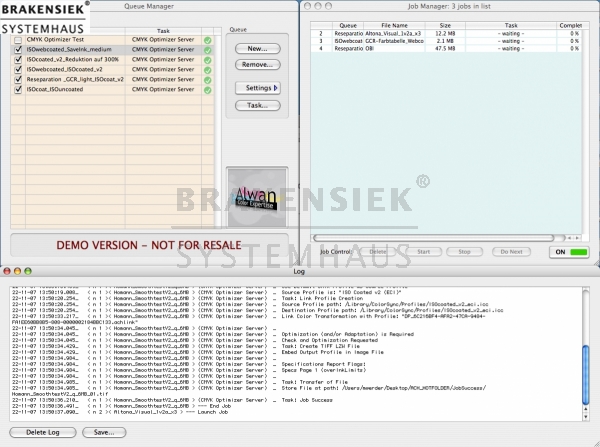This screenshot has width=600, height=447.
Task: Uncheck the ISOwebcoated_SaveInk_medium queue checkbox
Action: coord(18,50)
